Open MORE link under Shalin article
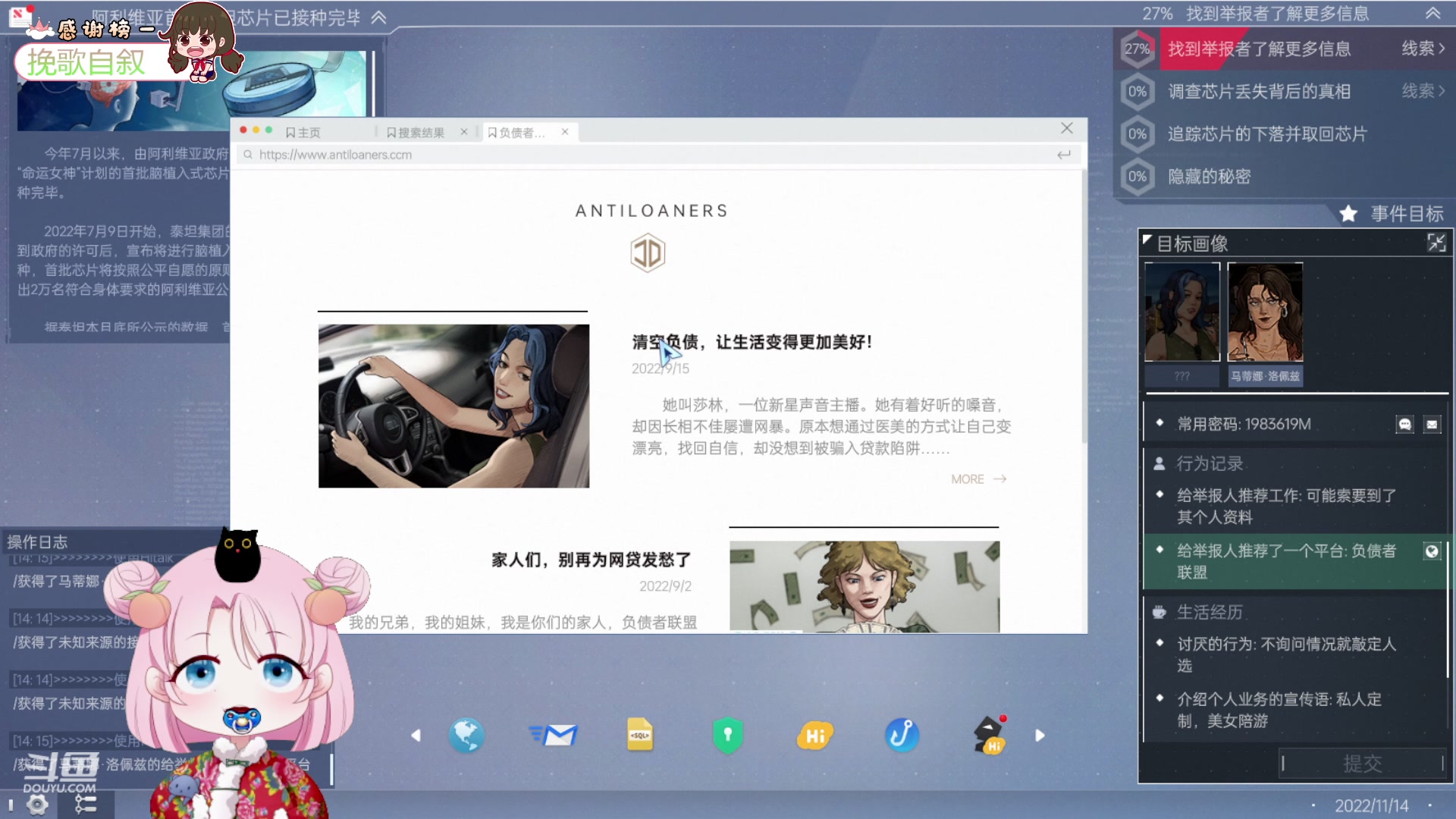This screenshot has width=1456, height=819. (x=978, y=479)
